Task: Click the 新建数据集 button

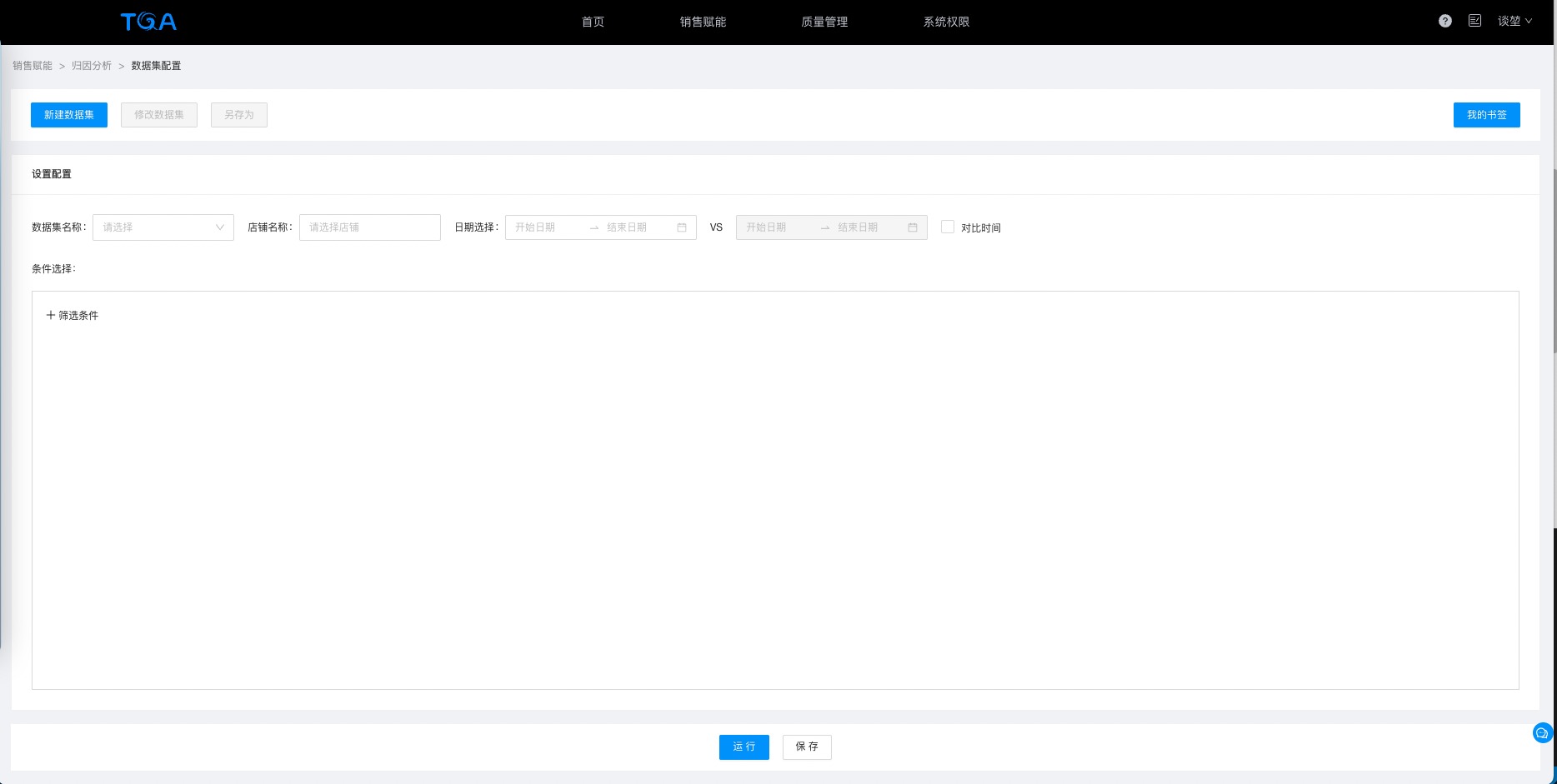Action: (69, 115)
